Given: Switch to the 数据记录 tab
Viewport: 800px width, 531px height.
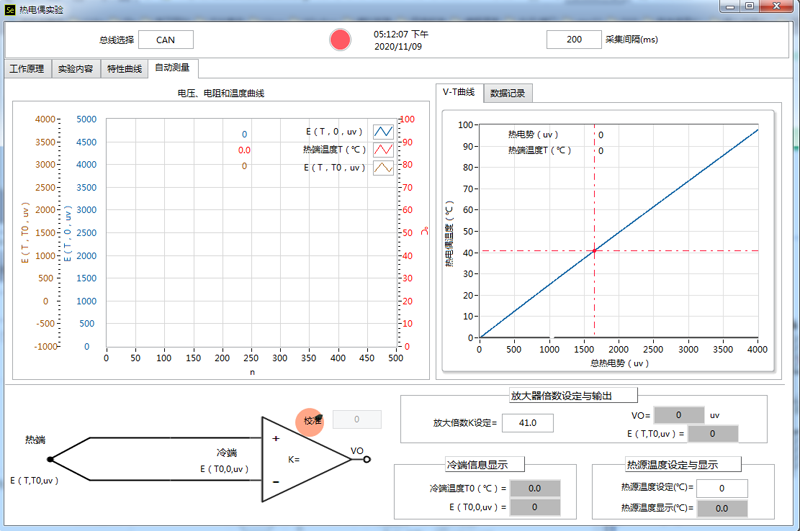Looking at the screenshot, I should tap(508, 93).
